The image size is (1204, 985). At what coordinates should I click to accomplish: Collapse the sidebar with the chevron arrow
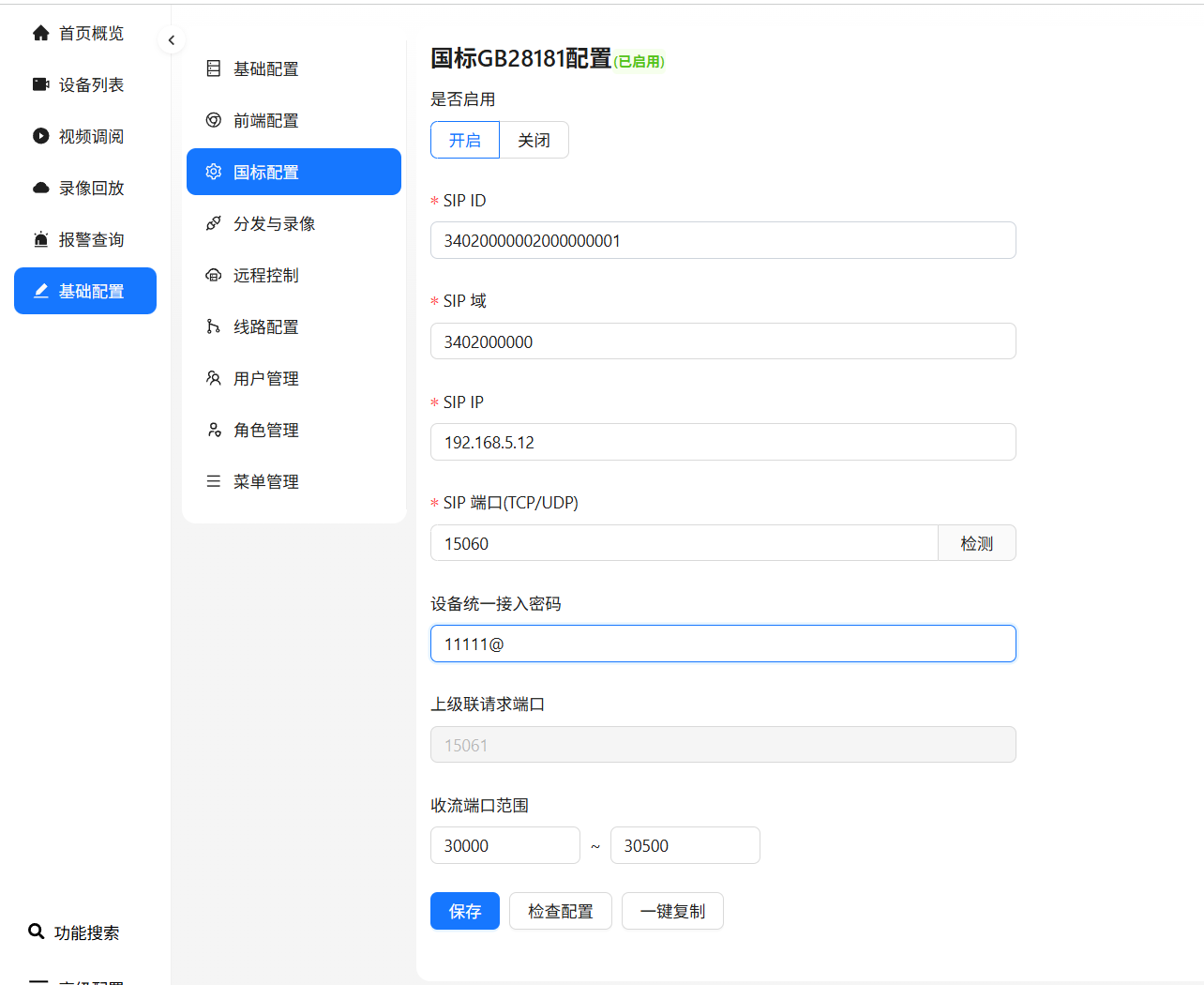(172, 40)
